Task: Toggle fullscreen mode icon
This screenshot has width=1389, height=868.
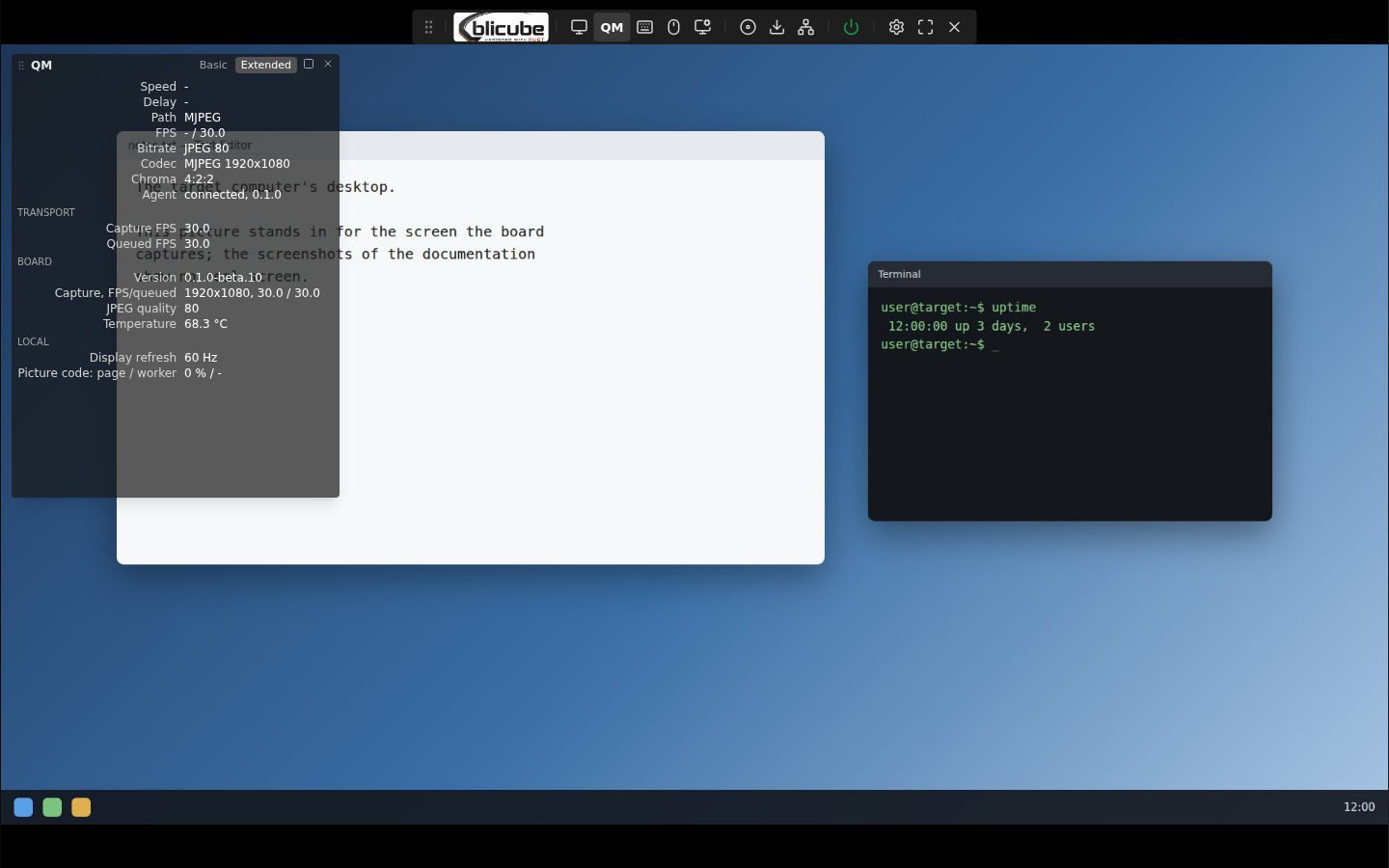Action: click(x=925, y=27)
